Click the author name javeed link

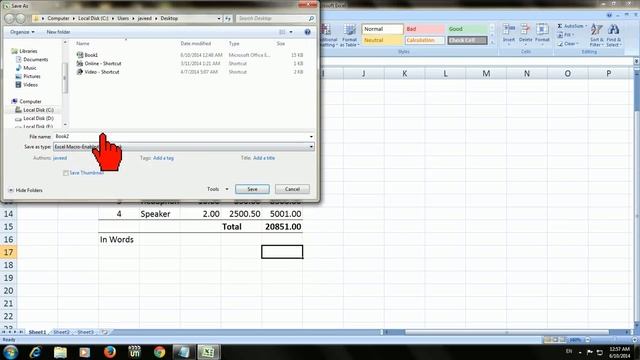click(60, 158)
